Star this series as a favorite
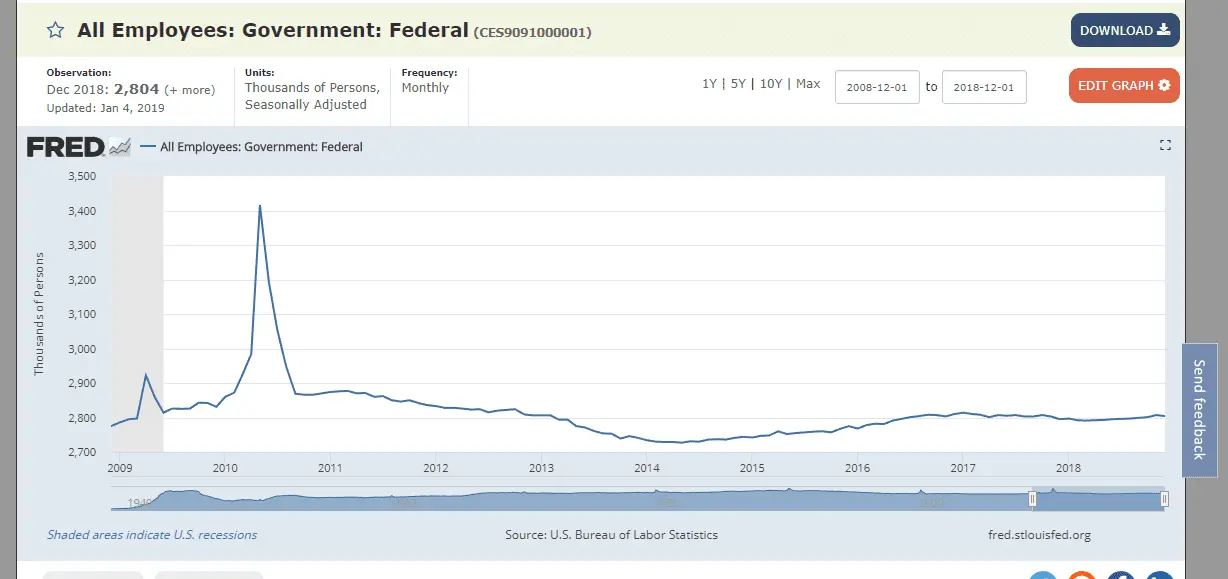The width and height of the screenshot is (1228, 579). (x=56, y=30)
